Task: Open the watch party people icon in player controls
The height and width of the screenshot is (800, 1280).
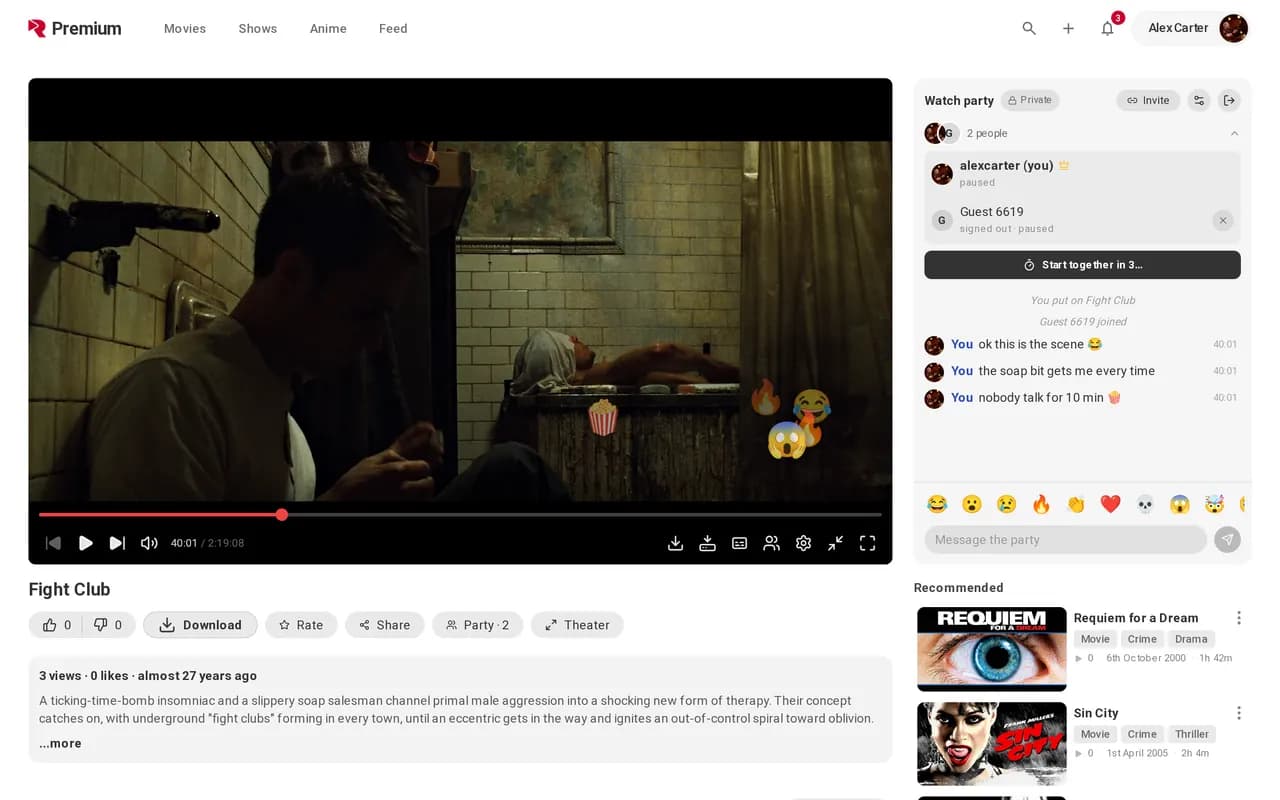Action: click(x=771, y=543)
